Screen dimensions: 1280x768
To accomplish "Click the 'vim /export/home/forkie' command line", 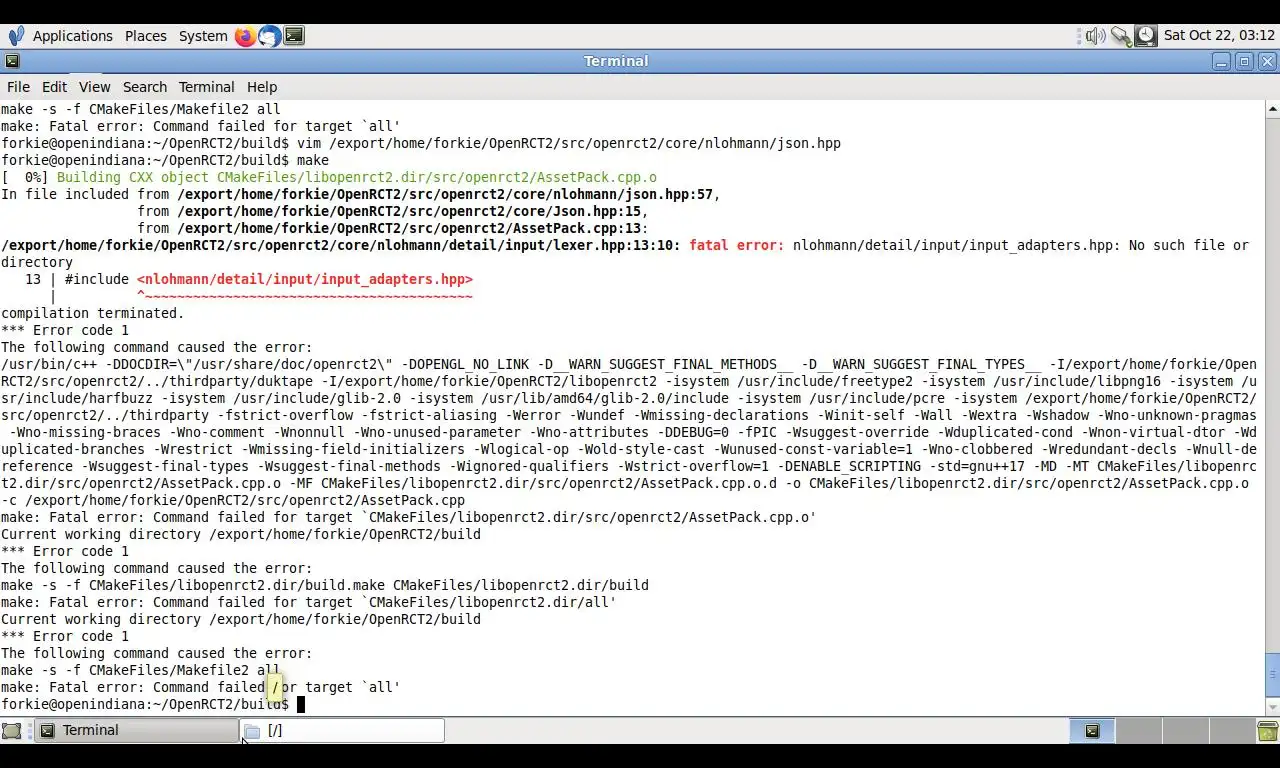I will 421,143.
